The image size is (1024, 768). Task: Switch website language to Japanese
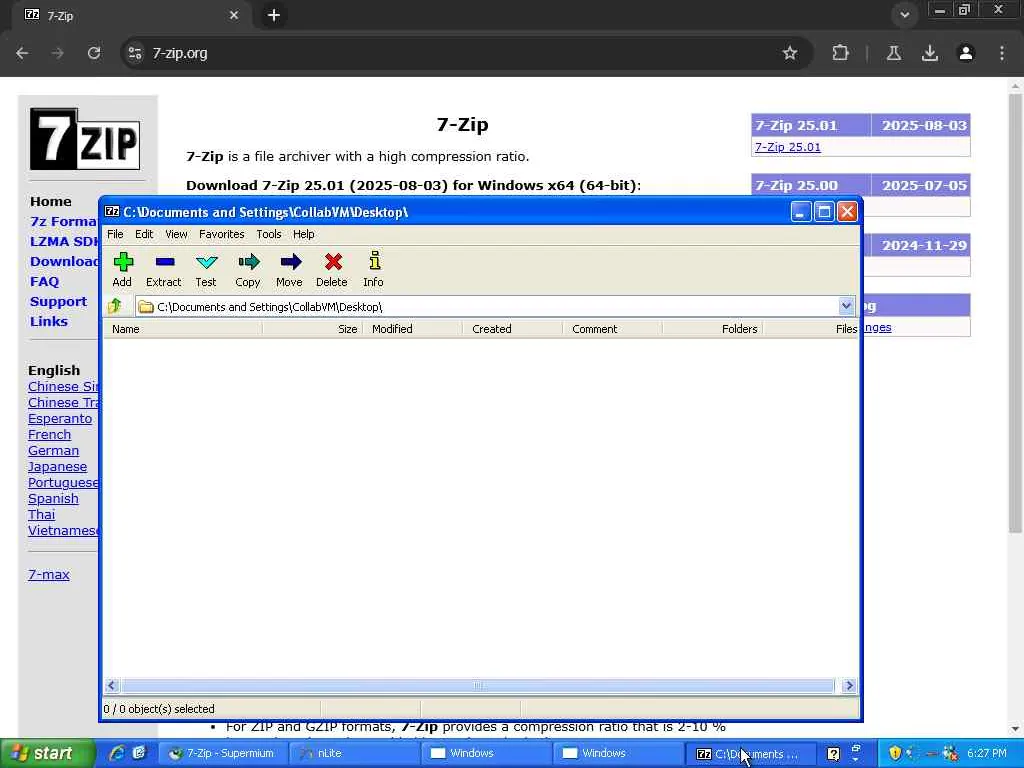57,466
